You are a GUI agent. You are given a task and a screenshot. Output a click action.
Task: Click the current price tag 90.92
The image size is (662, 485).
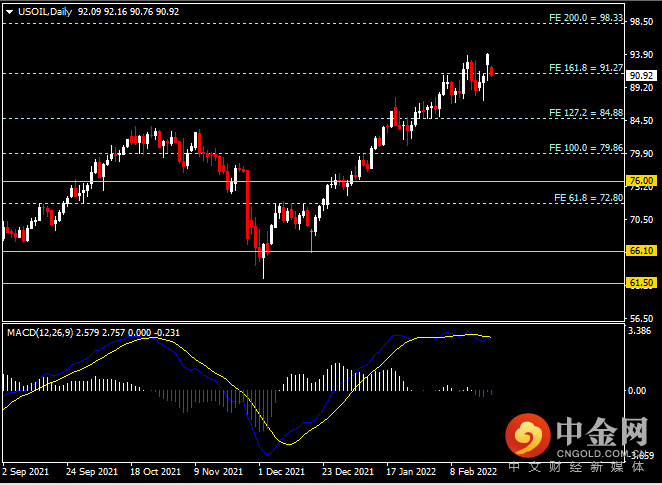(641, 76)
